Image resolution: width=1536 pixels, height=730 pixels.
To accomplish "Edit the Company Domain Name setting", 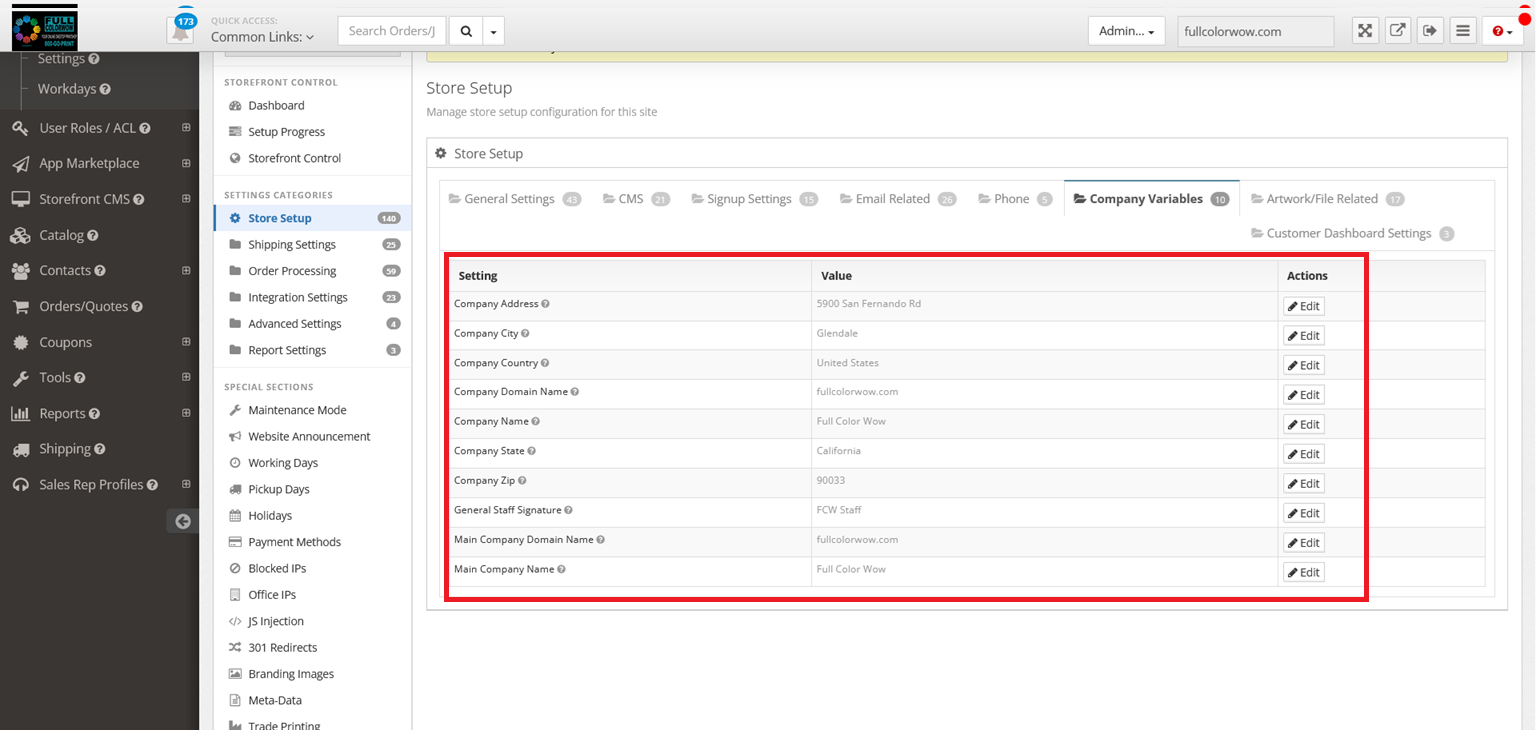I will click(1304, 394).
